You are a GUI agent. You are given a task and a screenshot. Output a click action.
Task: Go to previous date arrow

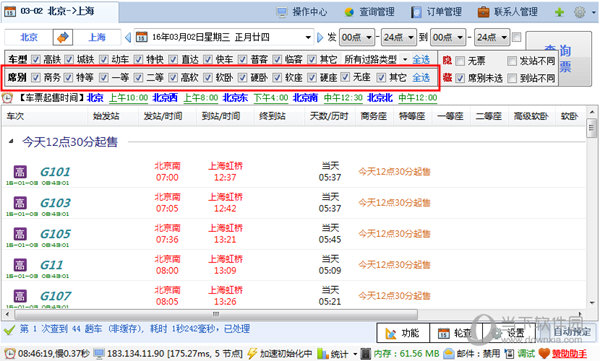pos(128,37)
